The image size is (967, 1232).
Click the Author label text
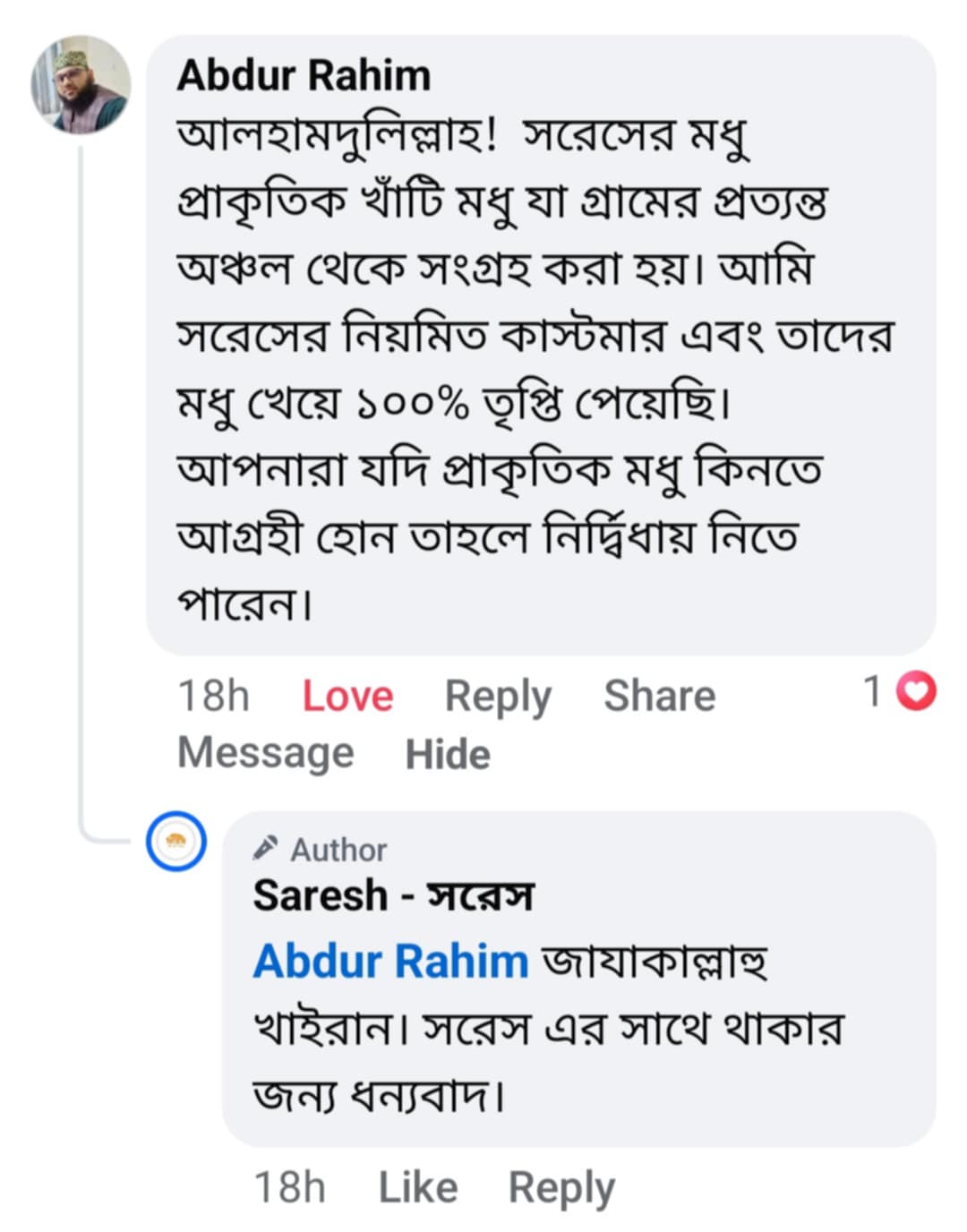pyautogui.click(x=338, y=850)
